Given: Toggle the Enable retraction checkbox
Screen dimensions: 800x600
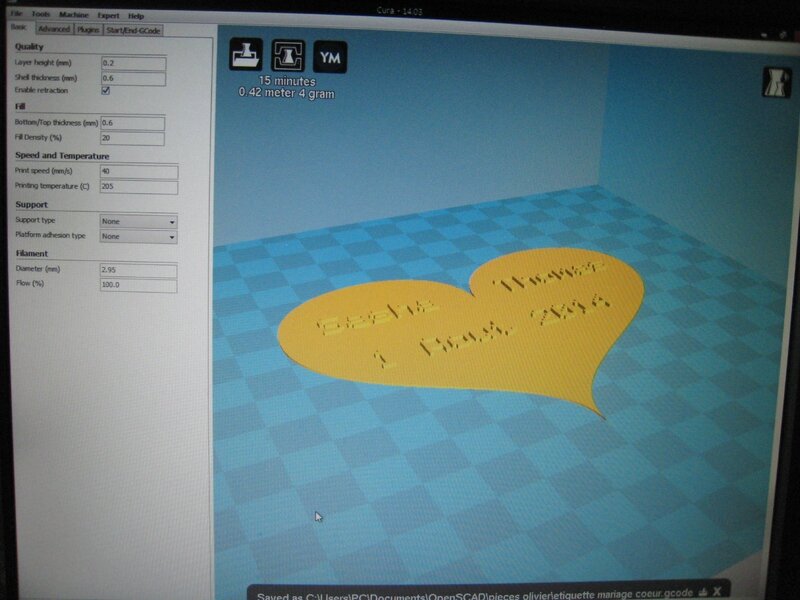Looking at the screenshot, I should 105,91.
